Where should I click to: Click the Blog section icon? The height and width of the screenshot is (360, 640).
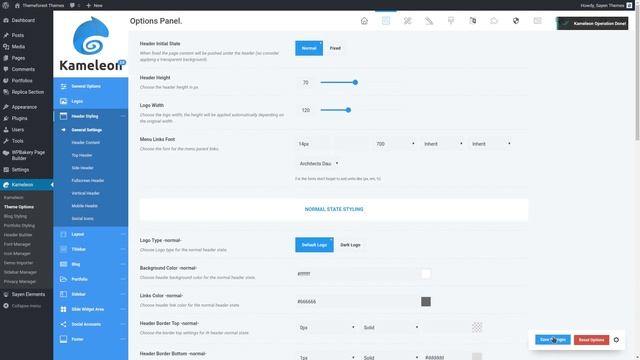(63, 264)
